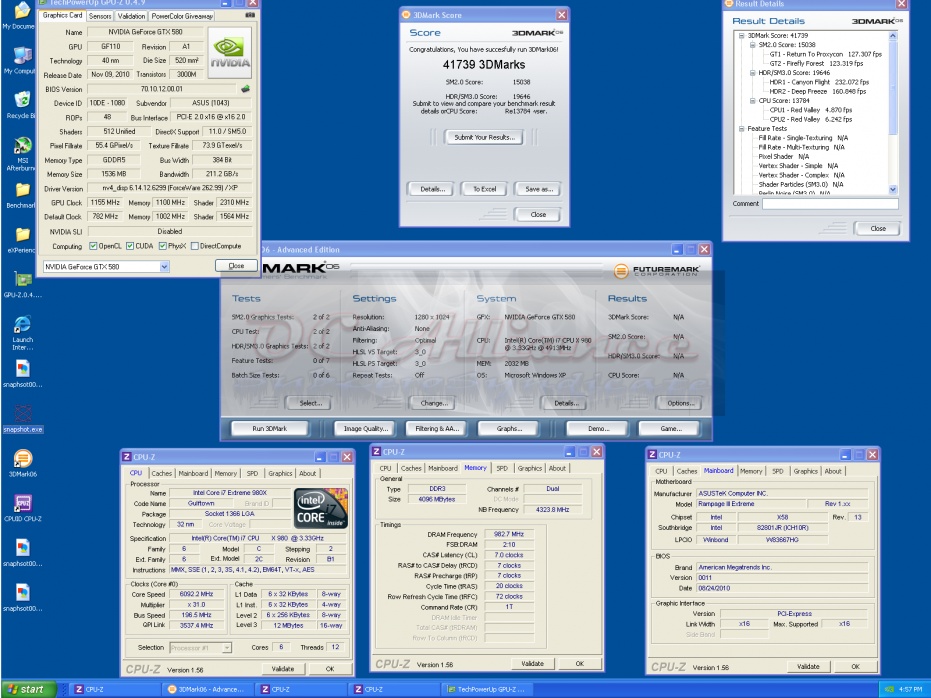Click the Run 3DMark button

(269, 428)
